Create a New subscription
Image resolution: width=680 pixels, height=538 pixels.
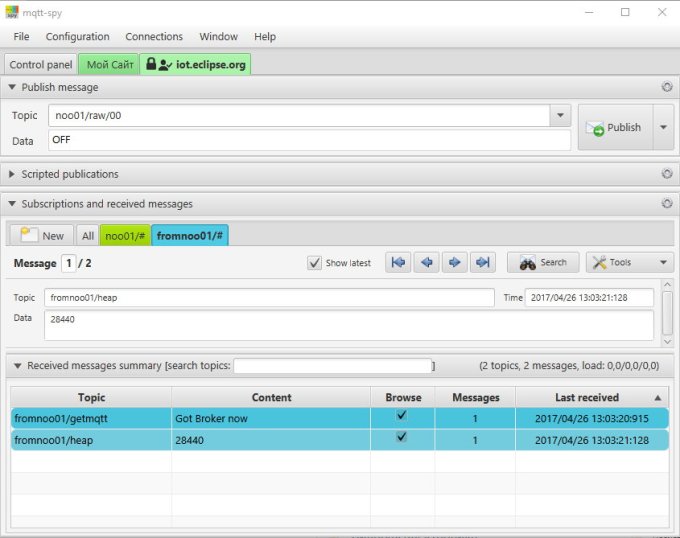[42, 236]
